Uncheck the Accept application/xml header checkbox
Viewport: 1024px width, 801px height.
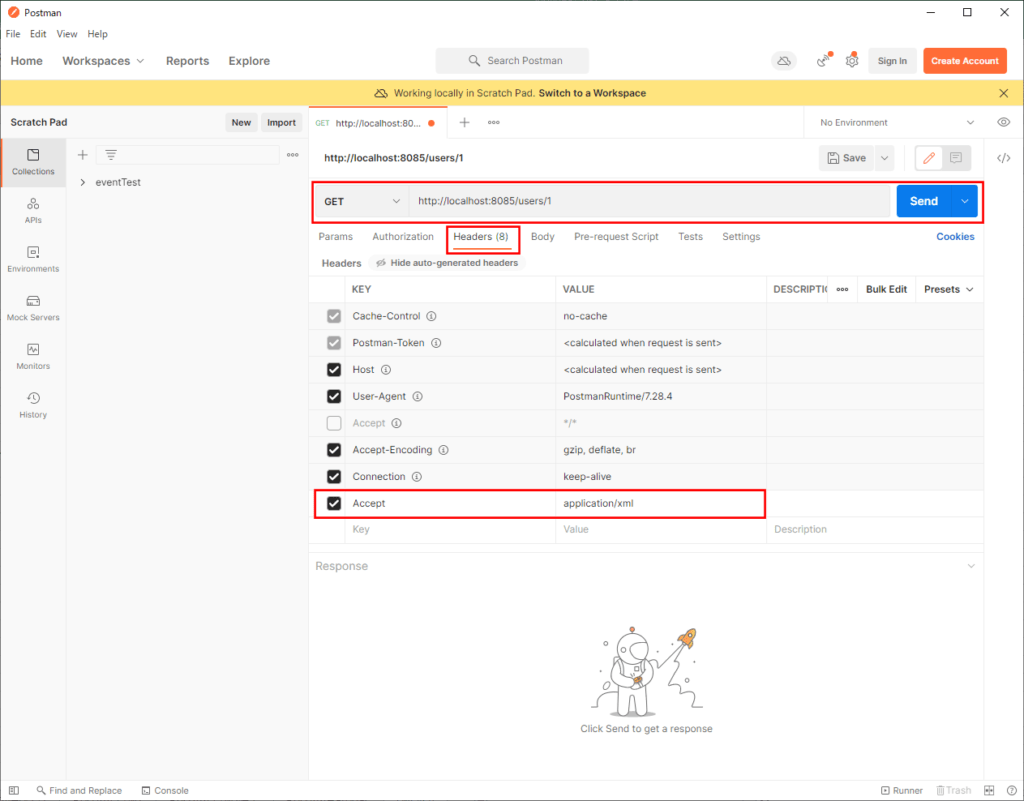pos(334,503)
